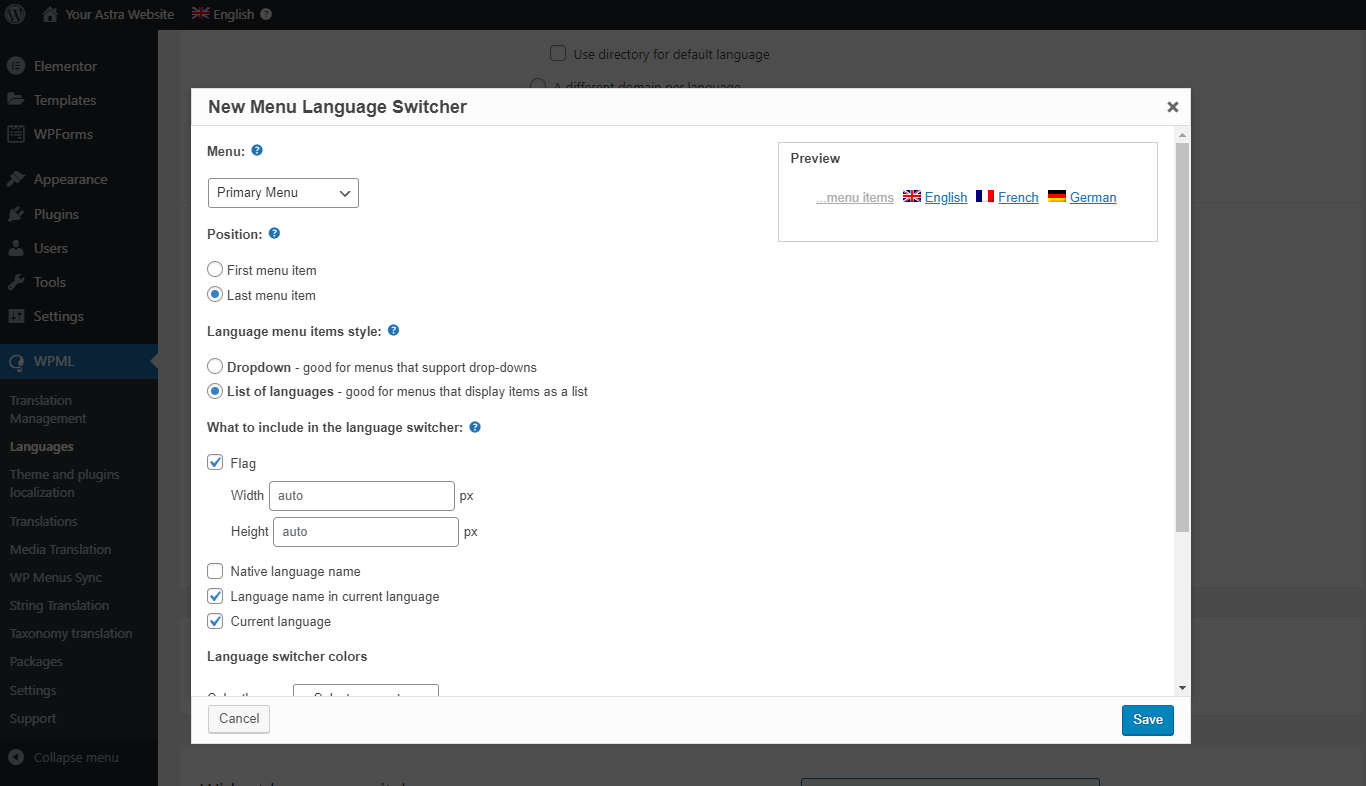Toggle Language name in current language checkbox
This screenshot has width=1366, height=786.
[x=215, y=596]
